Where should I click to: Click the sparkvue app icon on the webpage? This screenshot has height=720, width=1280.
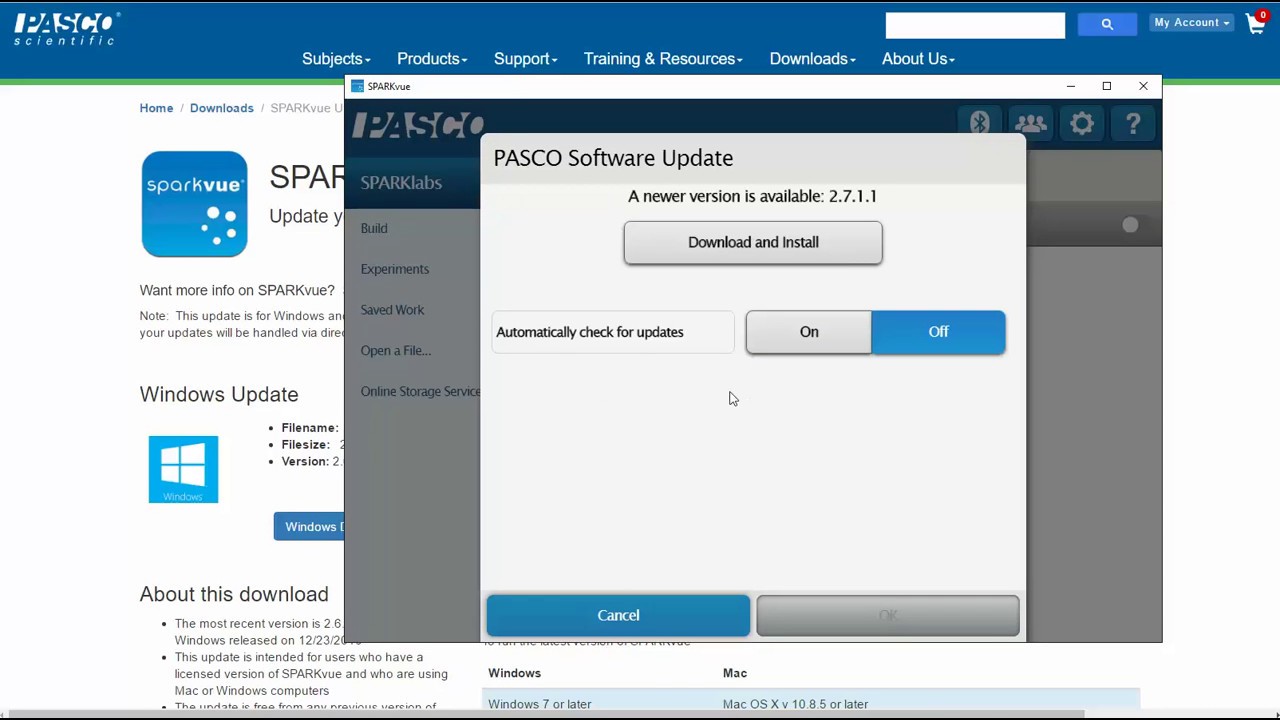194,204
